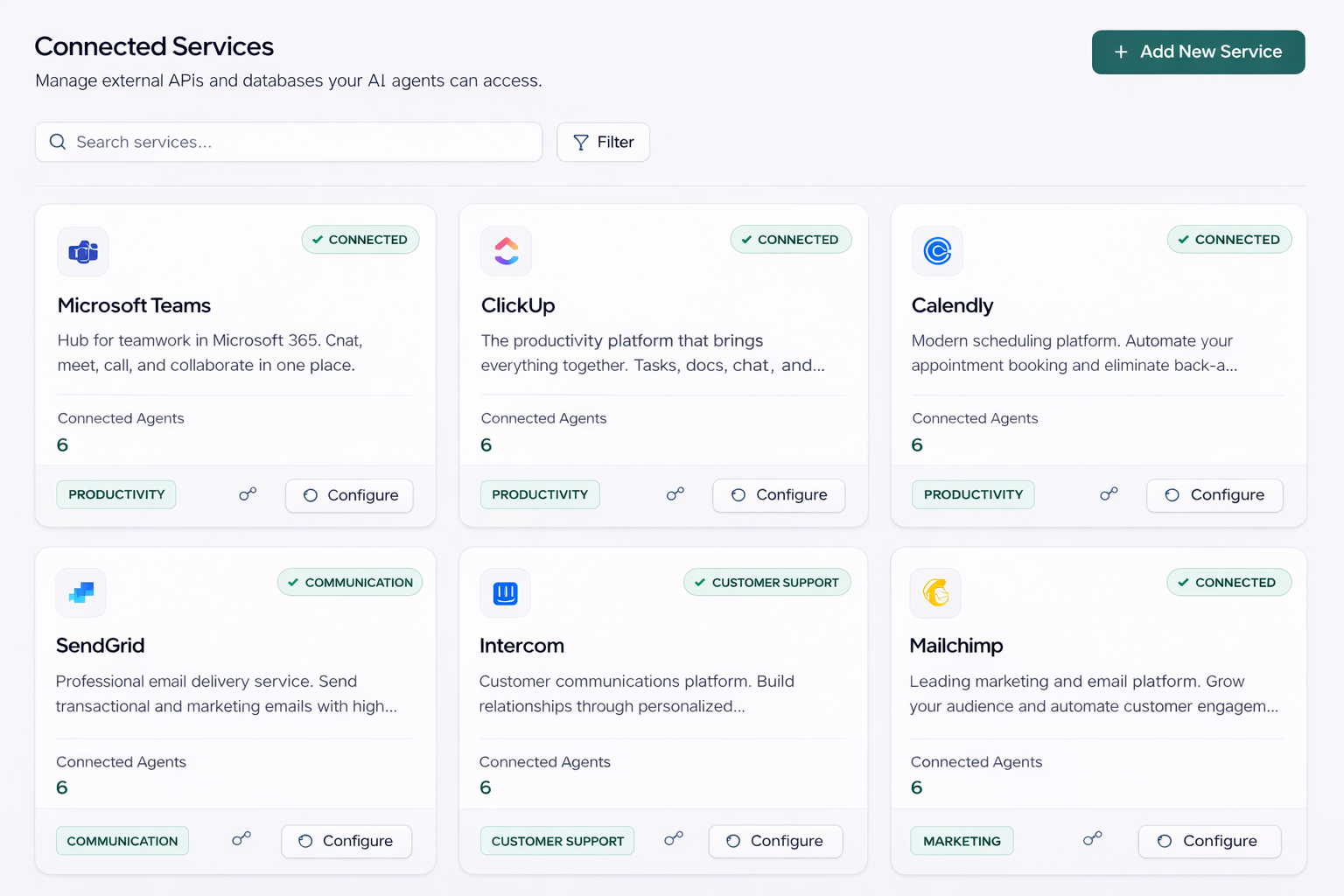This screenshot has height=896, width=1344.
Task: Click the Mailchimp logo icon
Action: click(935, 593)
